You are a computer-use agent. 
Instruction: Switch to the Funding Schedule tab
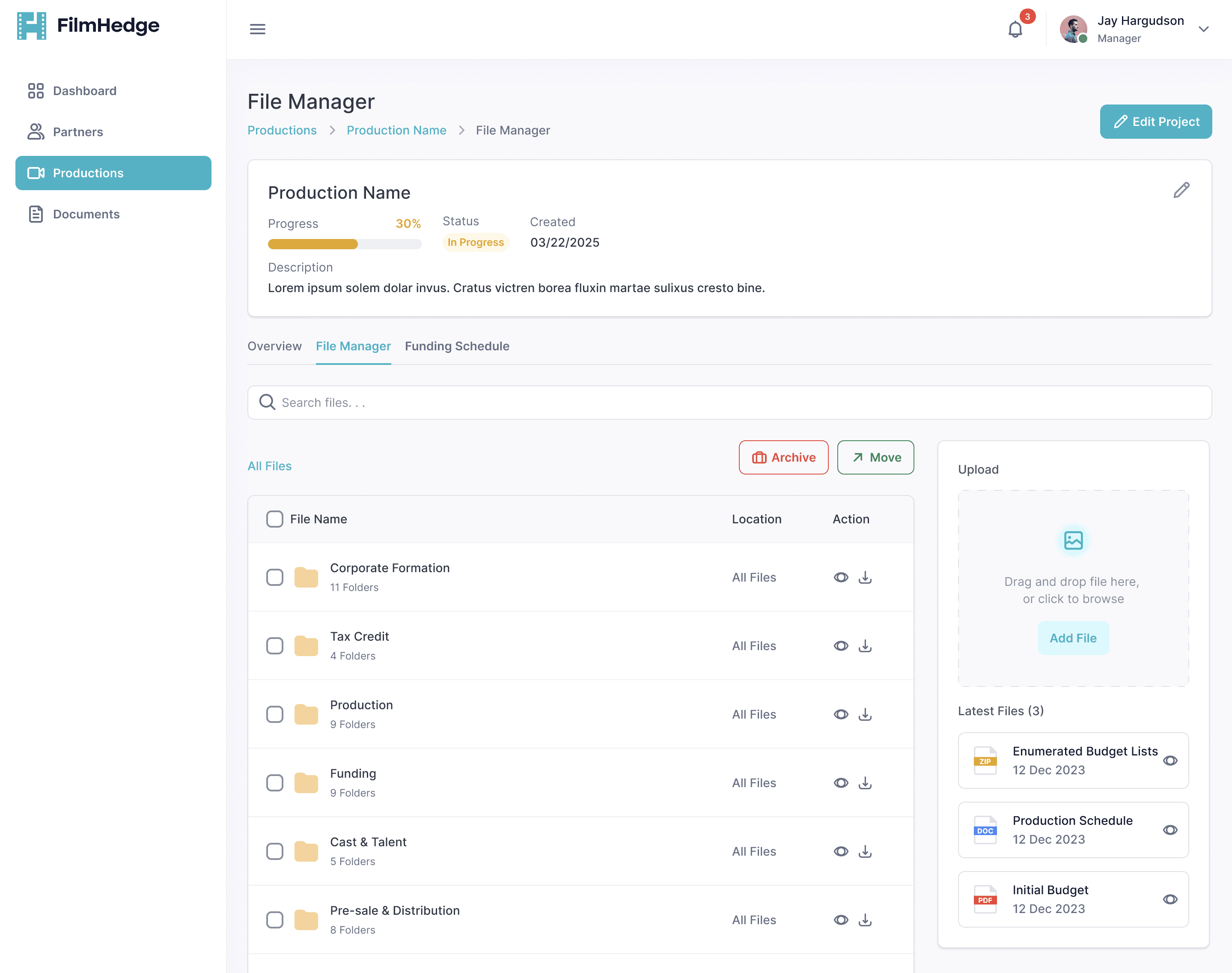(457, 346)
